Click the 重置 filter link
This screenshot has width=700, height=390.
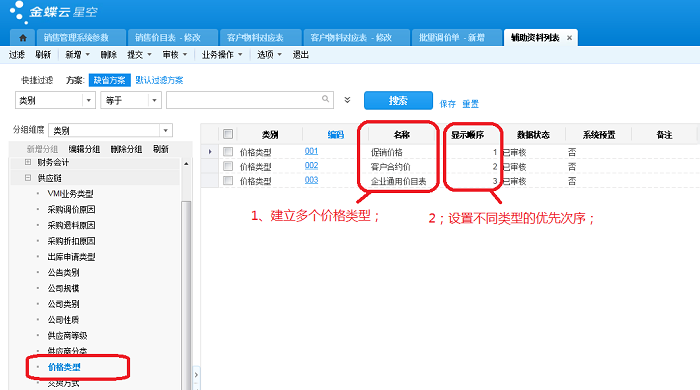pyautogui.click(x=470, y=104)
